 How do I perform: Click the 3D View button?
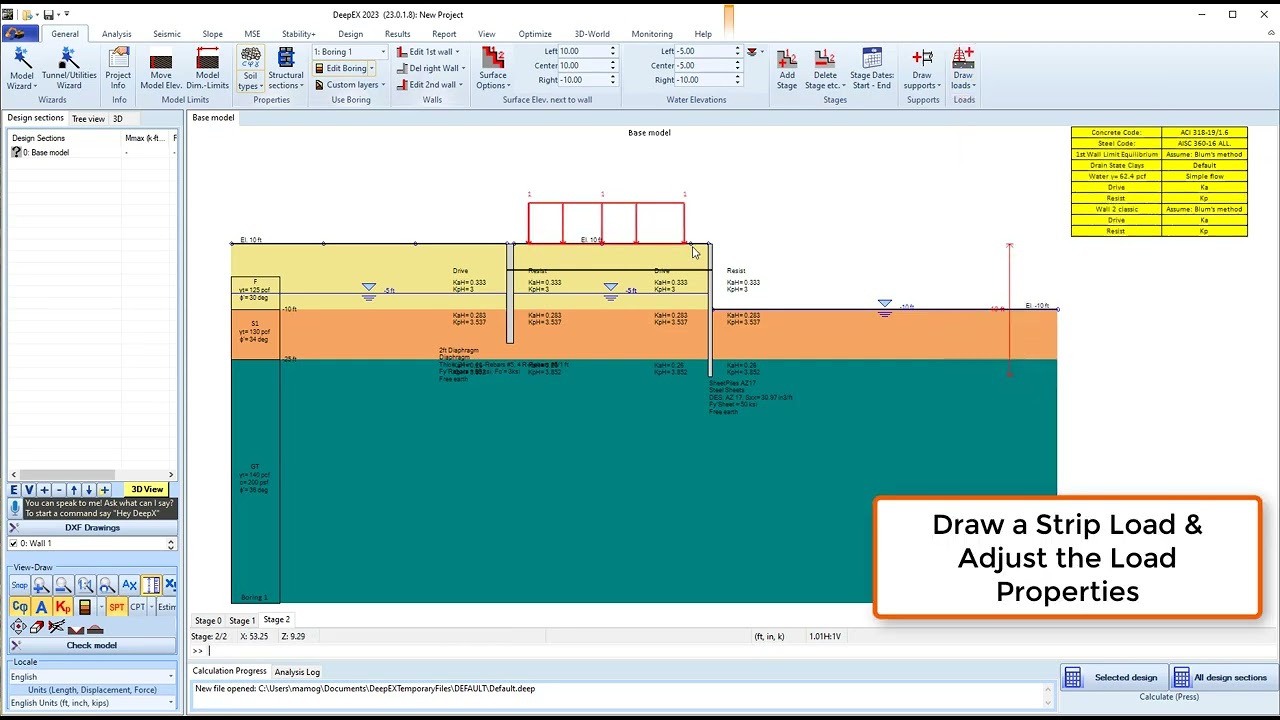[x=147, y=490]
